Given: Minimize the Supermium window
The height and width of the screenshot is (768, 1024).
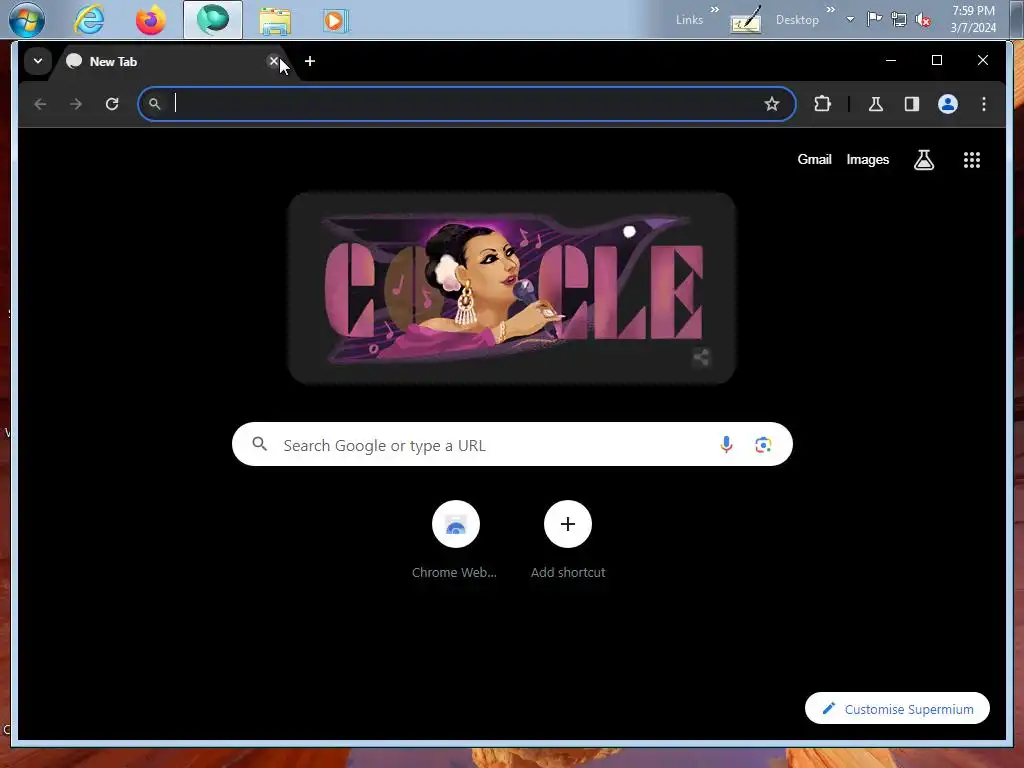Looking at the screenshot, I should 891,60.
